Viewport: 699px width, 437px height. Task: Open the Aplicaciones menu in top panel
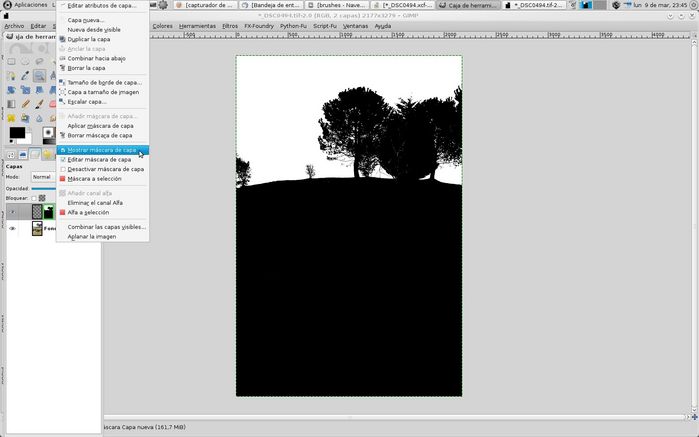(x=26, y=5)
